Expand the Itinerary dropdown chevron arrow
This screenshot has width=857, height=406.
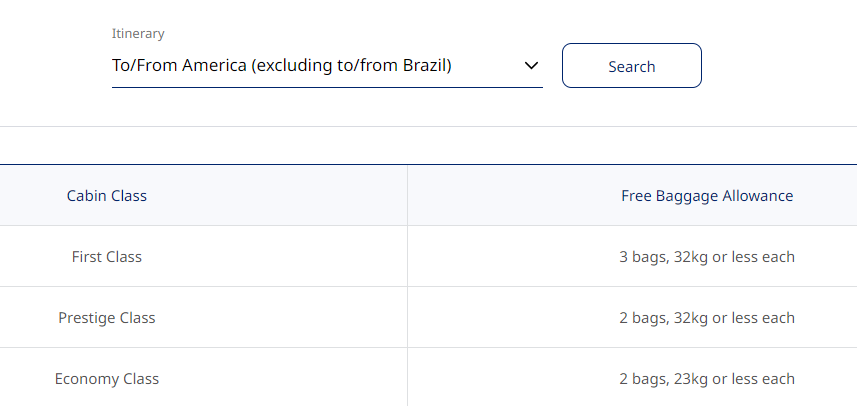coord(531,66)
